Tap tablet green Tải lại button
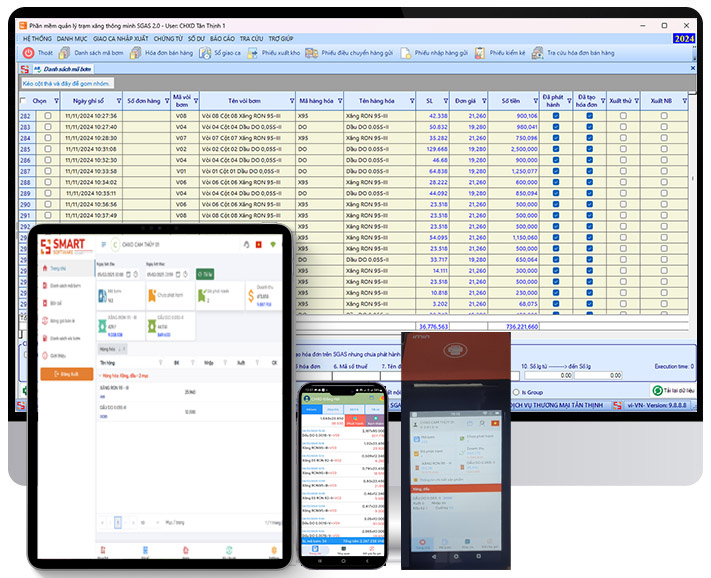 (x=205, y=274)
